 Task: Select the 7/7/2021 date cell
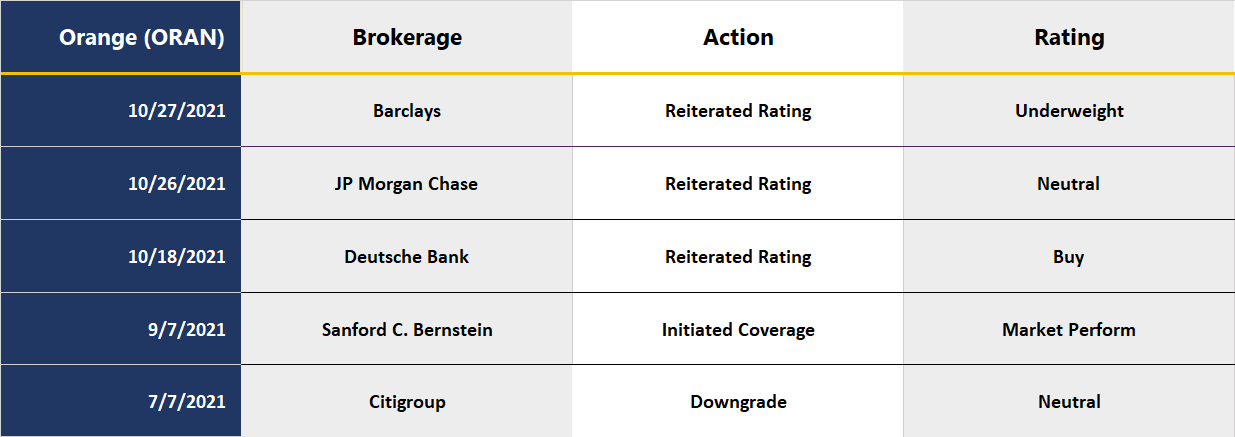click(x=120, y=402)
